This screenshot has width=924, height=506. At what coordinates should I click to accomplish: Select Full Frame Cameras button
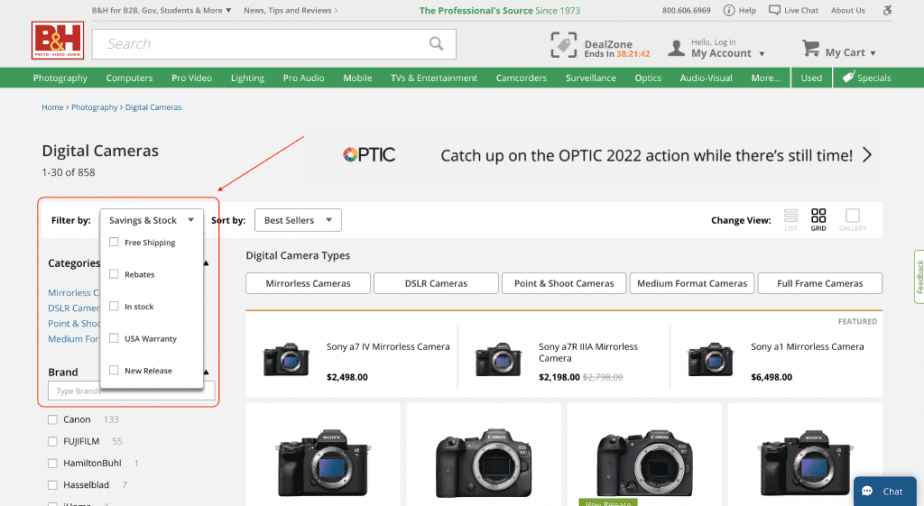click(x=820, y=283)
